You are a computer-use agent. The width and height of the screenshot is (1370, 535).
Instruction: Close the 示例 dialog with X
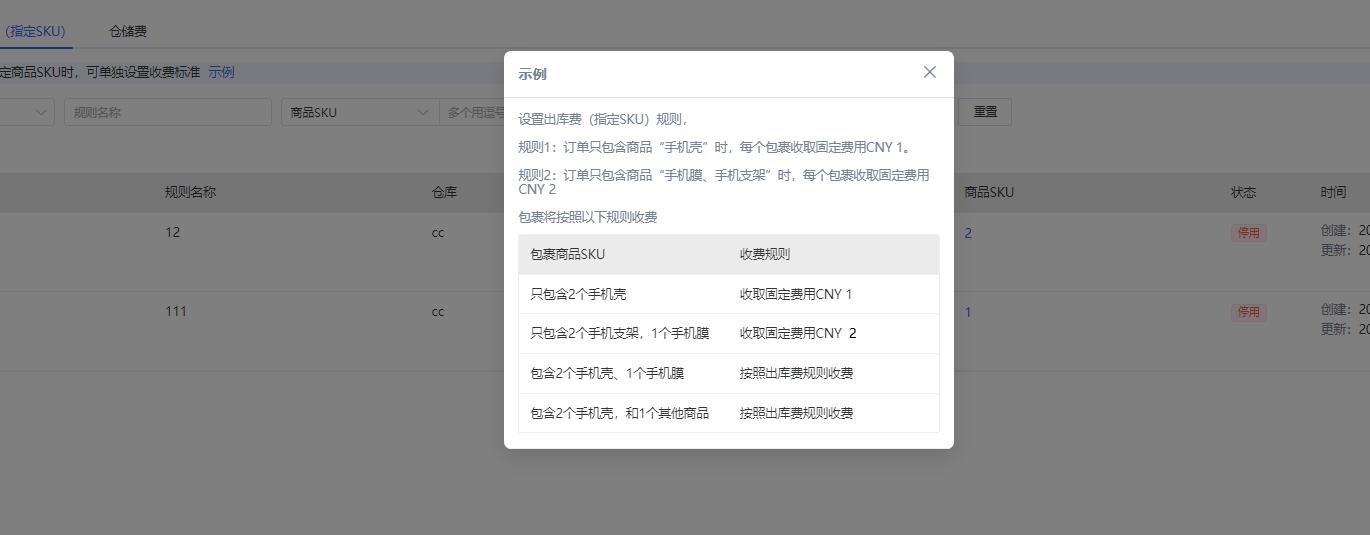930,72
